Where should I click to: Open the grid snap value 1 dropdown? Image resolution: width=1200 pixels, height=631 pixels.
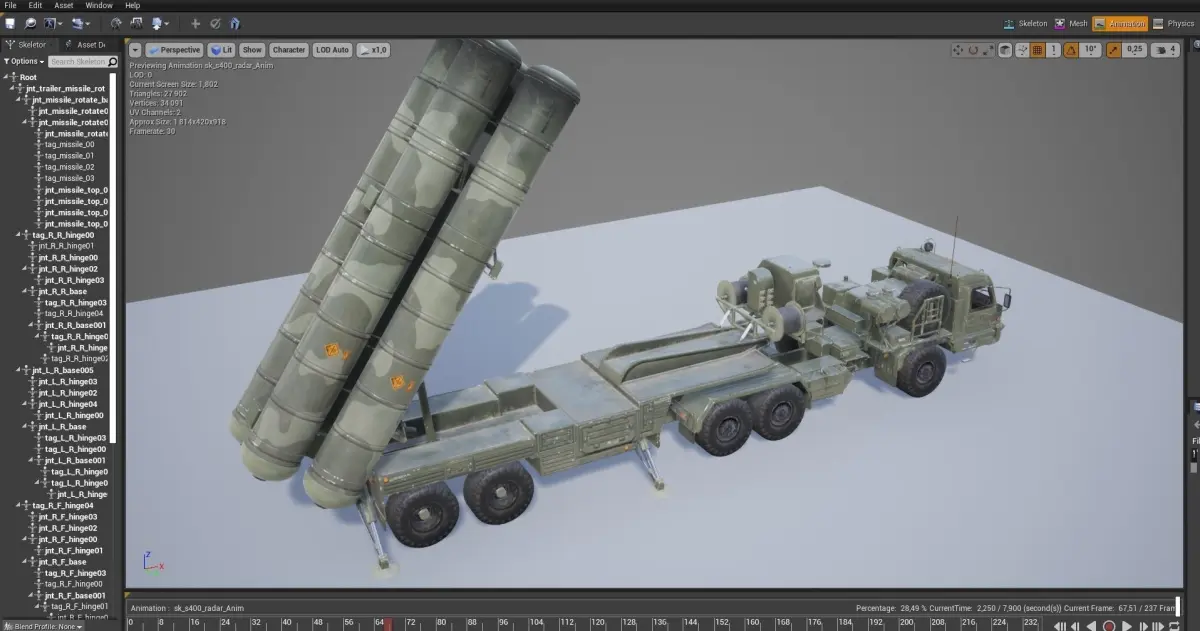[x=1053, y=50]
